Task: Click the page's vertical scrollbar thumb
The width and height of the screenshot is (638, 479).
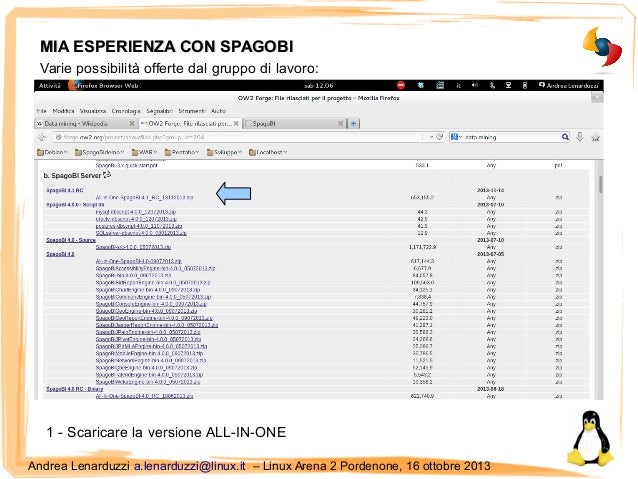Action: click(x=600, y=185)
